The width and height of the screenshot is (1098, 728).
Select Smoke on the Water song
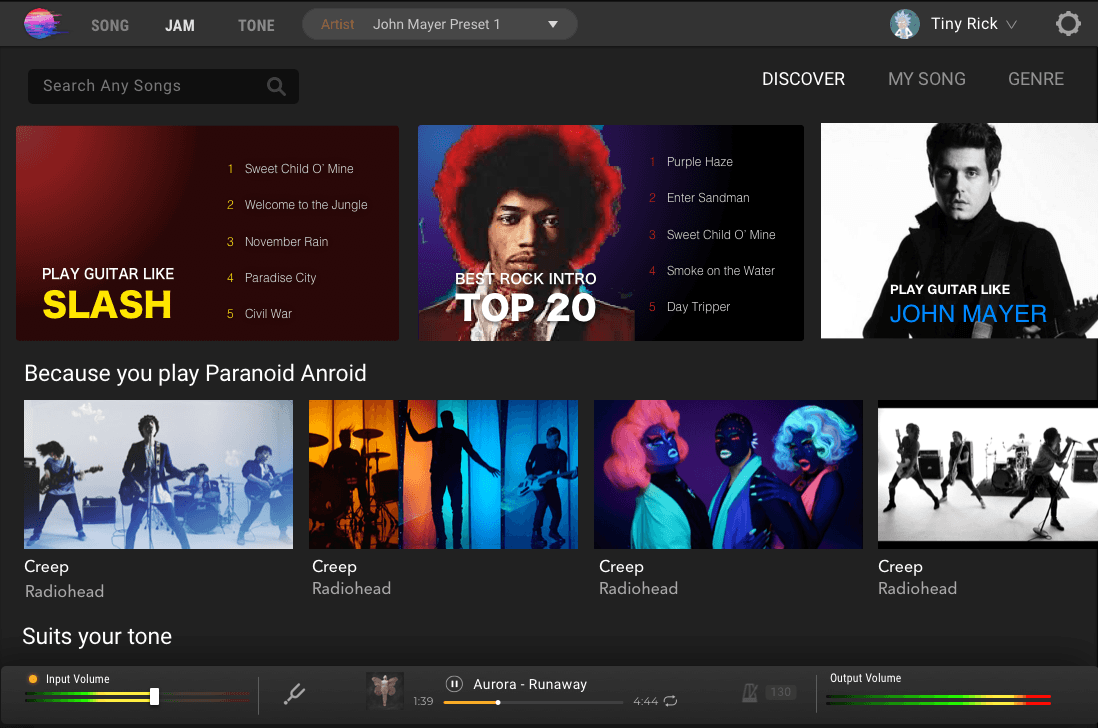coord(721,271)
